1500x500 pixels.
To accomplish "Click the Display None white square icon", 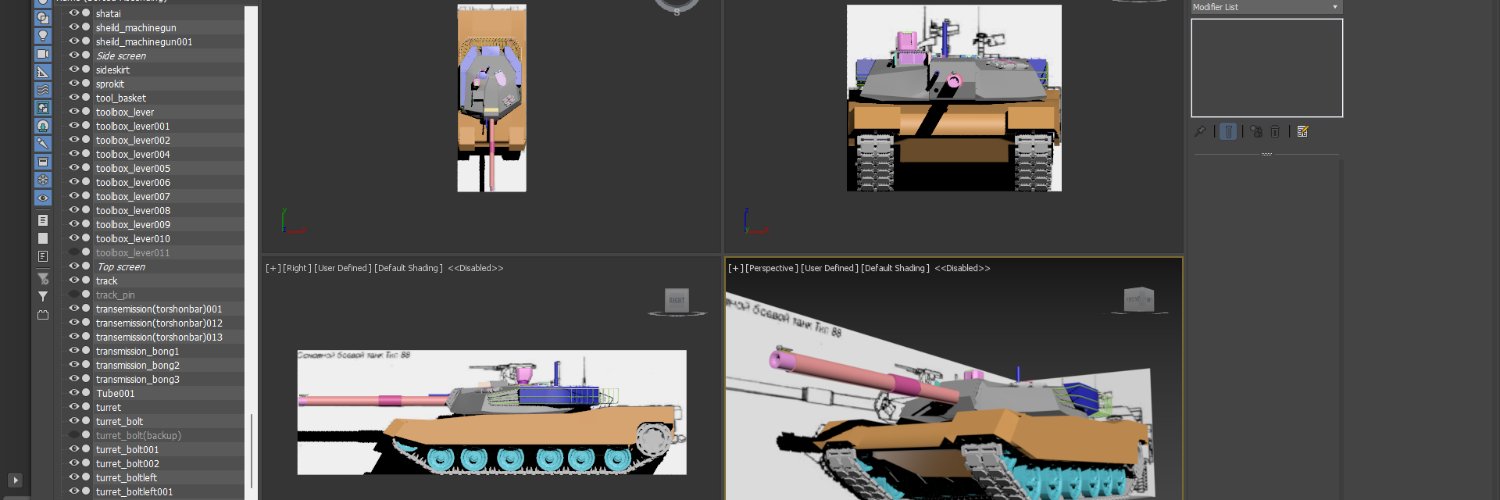I will [43, 238].
